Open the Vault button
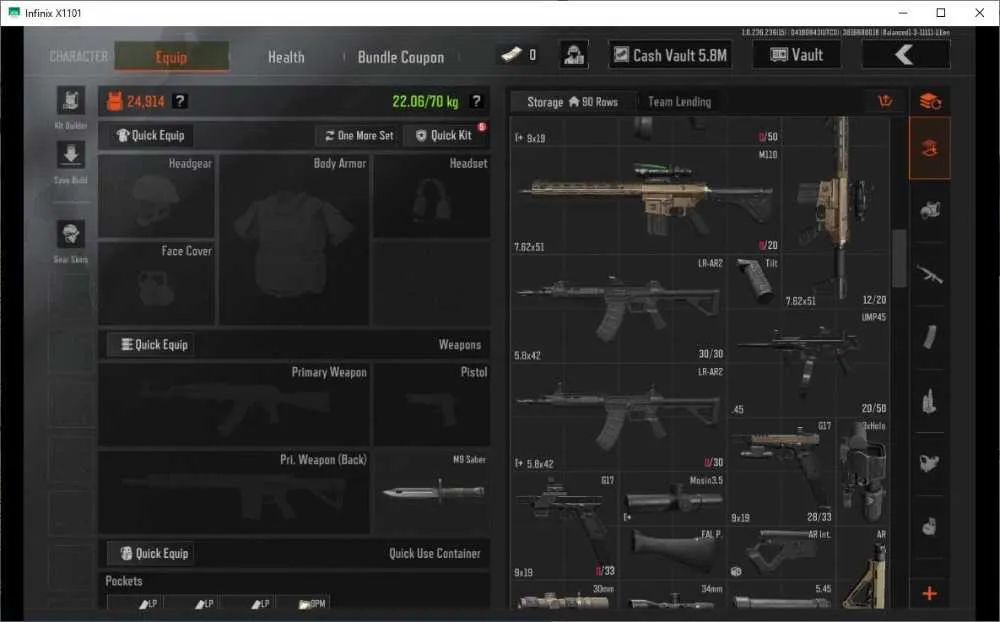The image size is (1000, 622). (x=797, y=56)
